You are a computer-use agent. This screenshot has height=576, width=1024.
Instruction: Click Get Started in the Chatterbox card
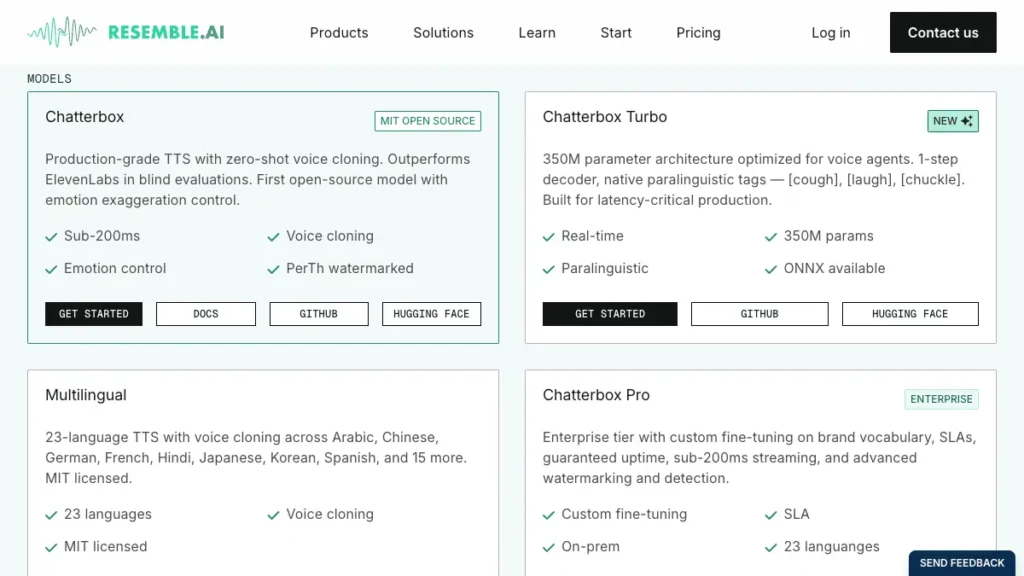93,314
